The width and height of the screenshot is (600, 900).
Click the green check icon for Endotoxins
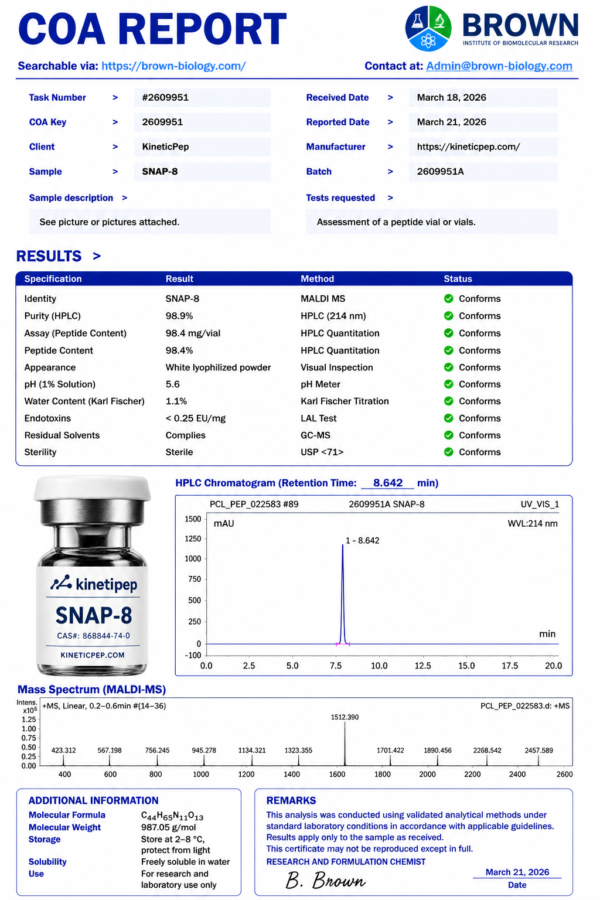point(448,418)
